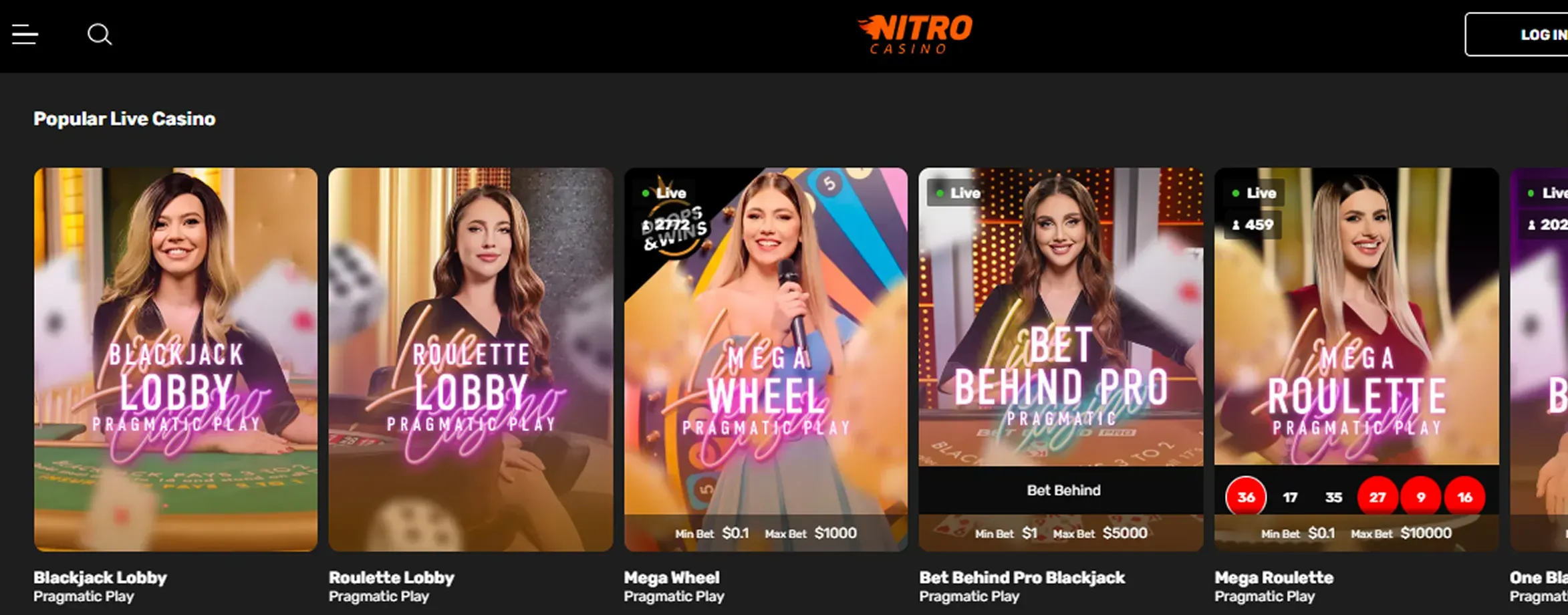1568x615 pixels.
Task: Click the Bet Behind label bar
Action: point(1061,490)
